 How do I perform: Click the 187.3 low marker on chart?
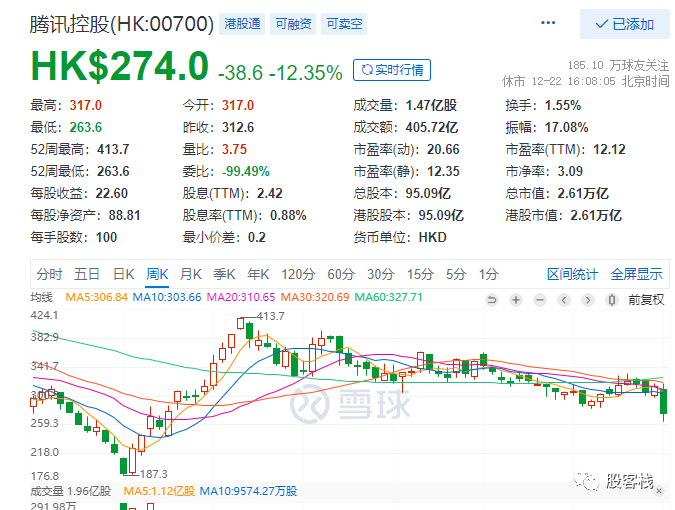click(154, 474)
